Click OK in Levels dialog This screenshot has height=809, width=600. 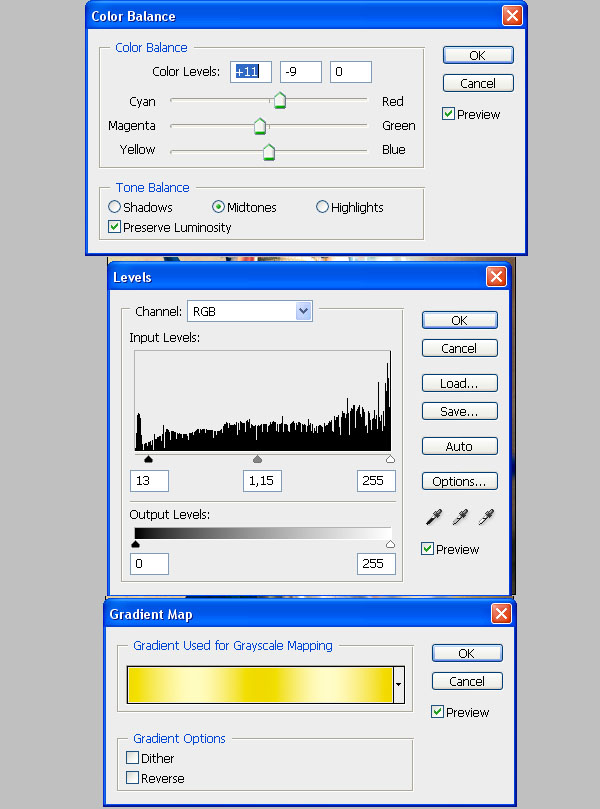click(460, 320)
